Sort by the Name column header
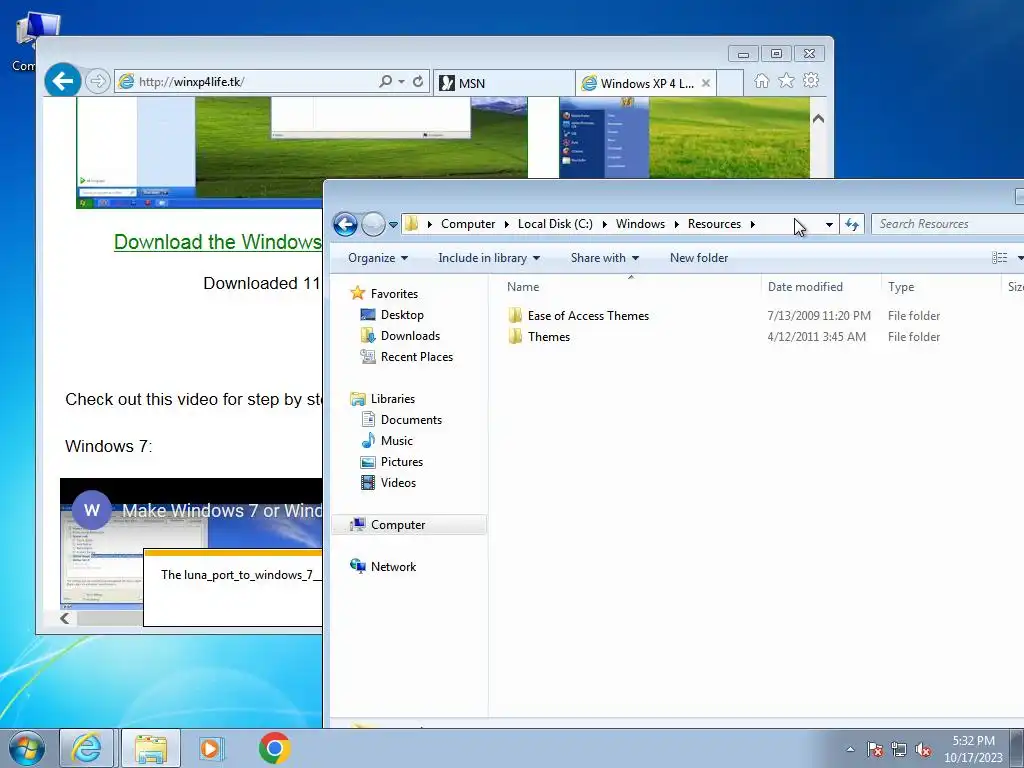Image resolution: width=1024 pixels, height=768 pixels. coord(630,287)
